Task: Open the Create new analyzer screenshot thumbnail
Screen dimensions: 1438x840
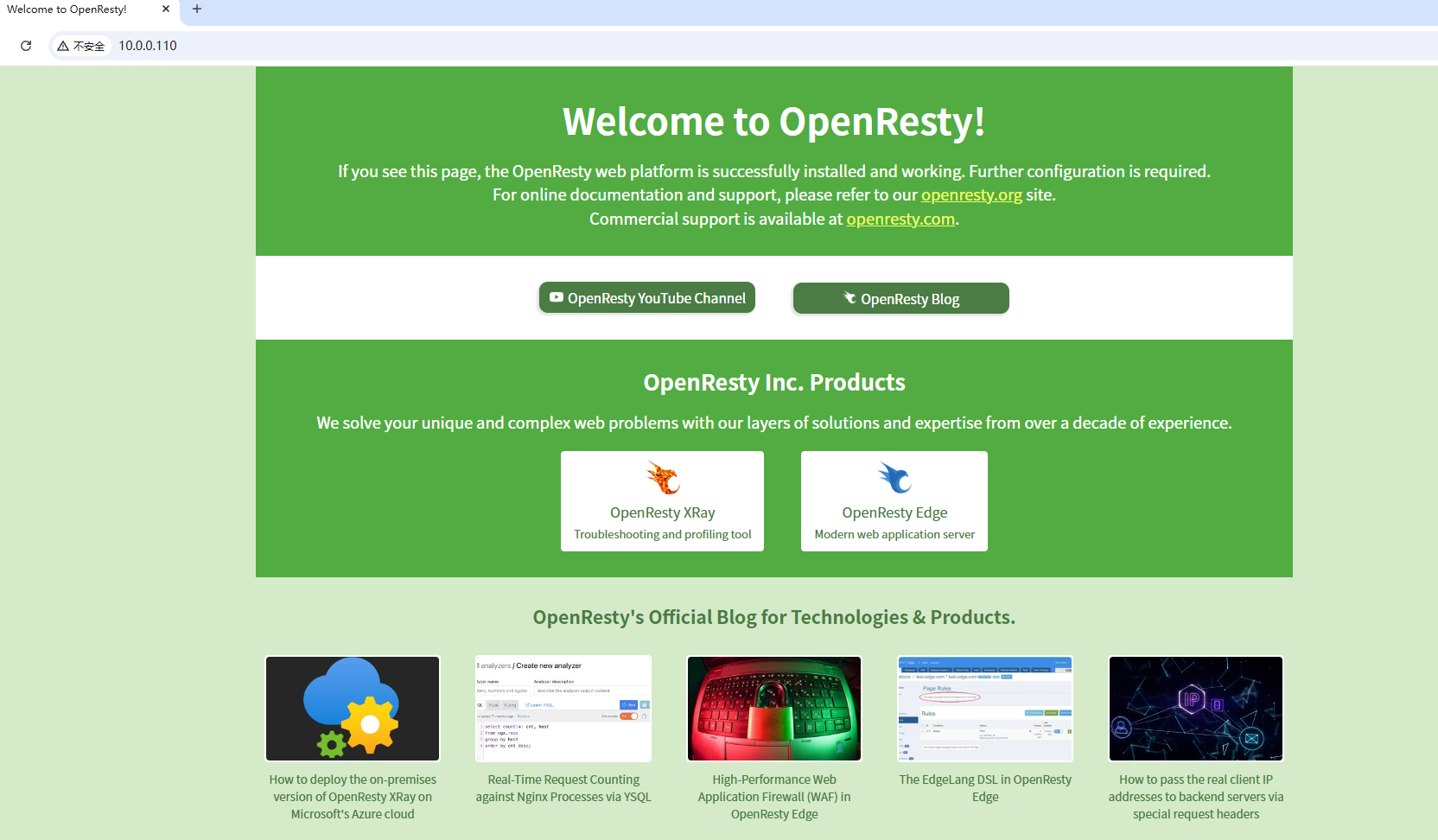Action: click(563, 709)
